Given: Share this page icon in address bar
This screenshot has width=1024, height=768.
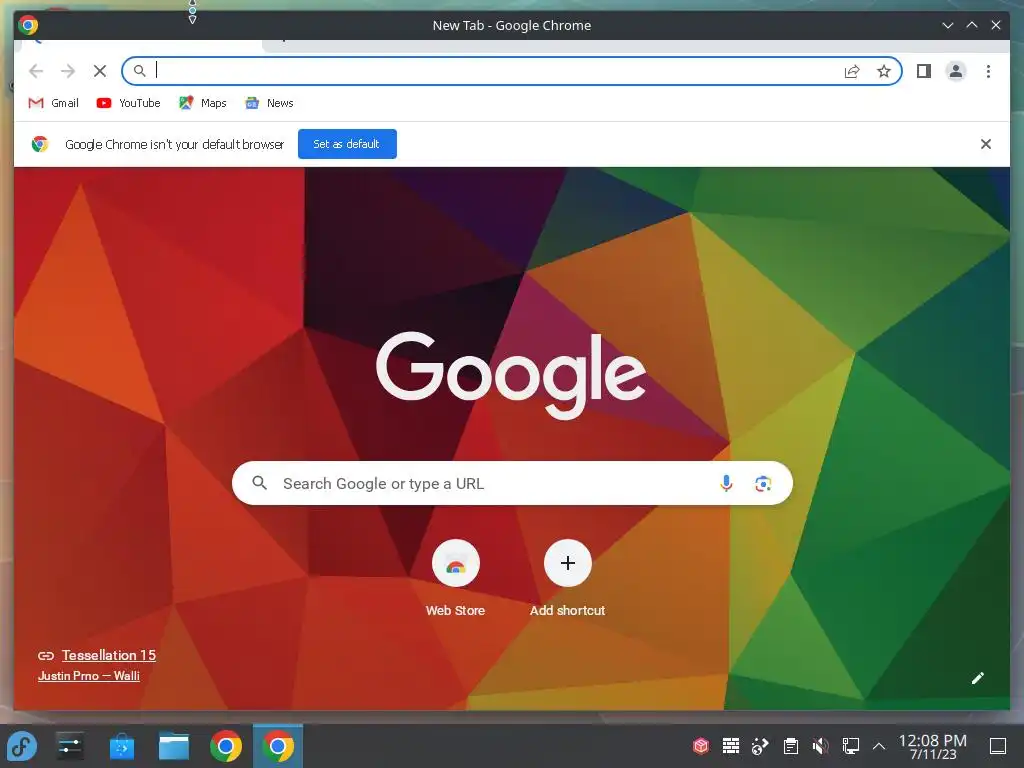Looking at the screenshot, I should click(x=852, y=71).
